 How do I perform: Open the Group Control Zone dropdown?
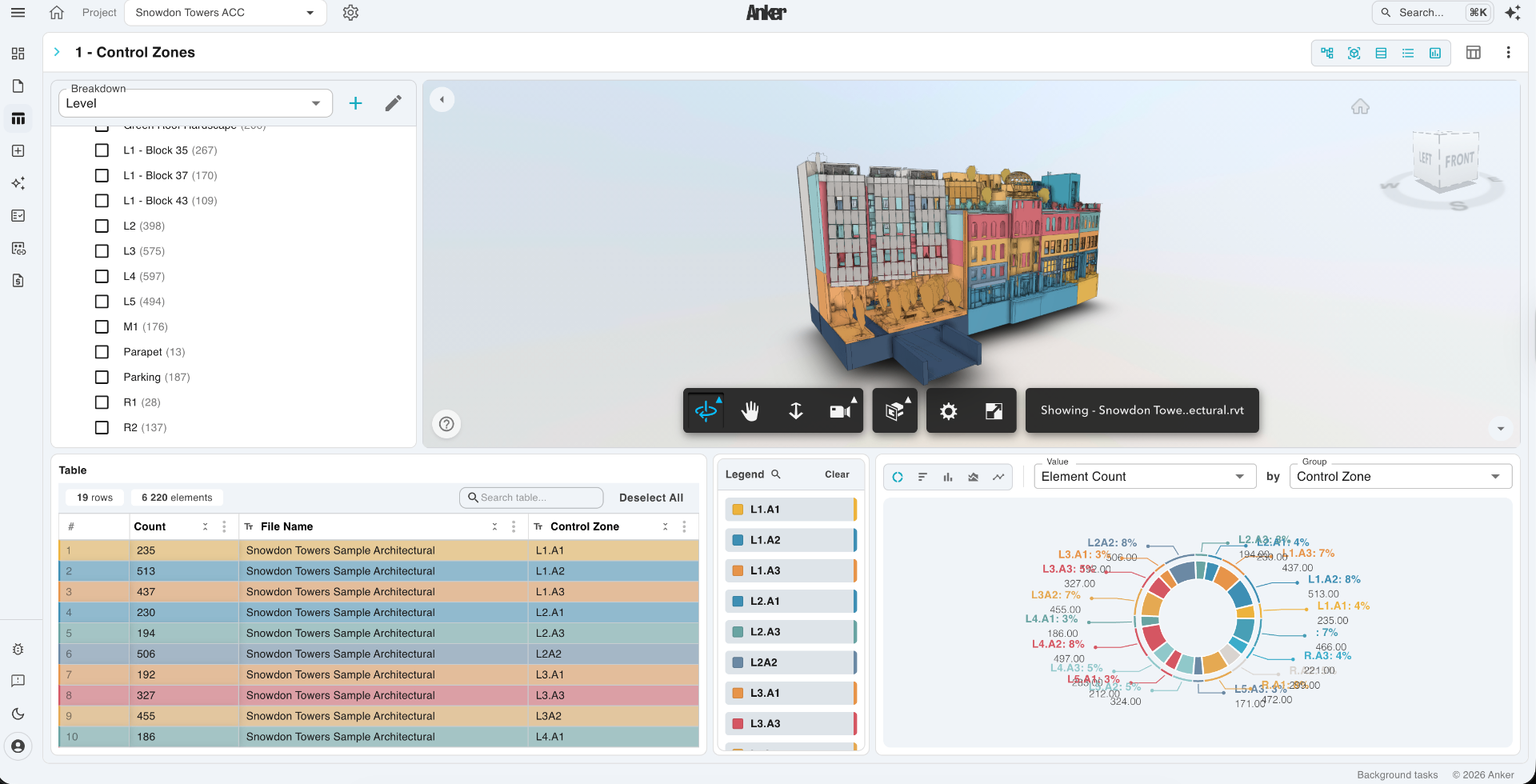(x=1400, y=477)
